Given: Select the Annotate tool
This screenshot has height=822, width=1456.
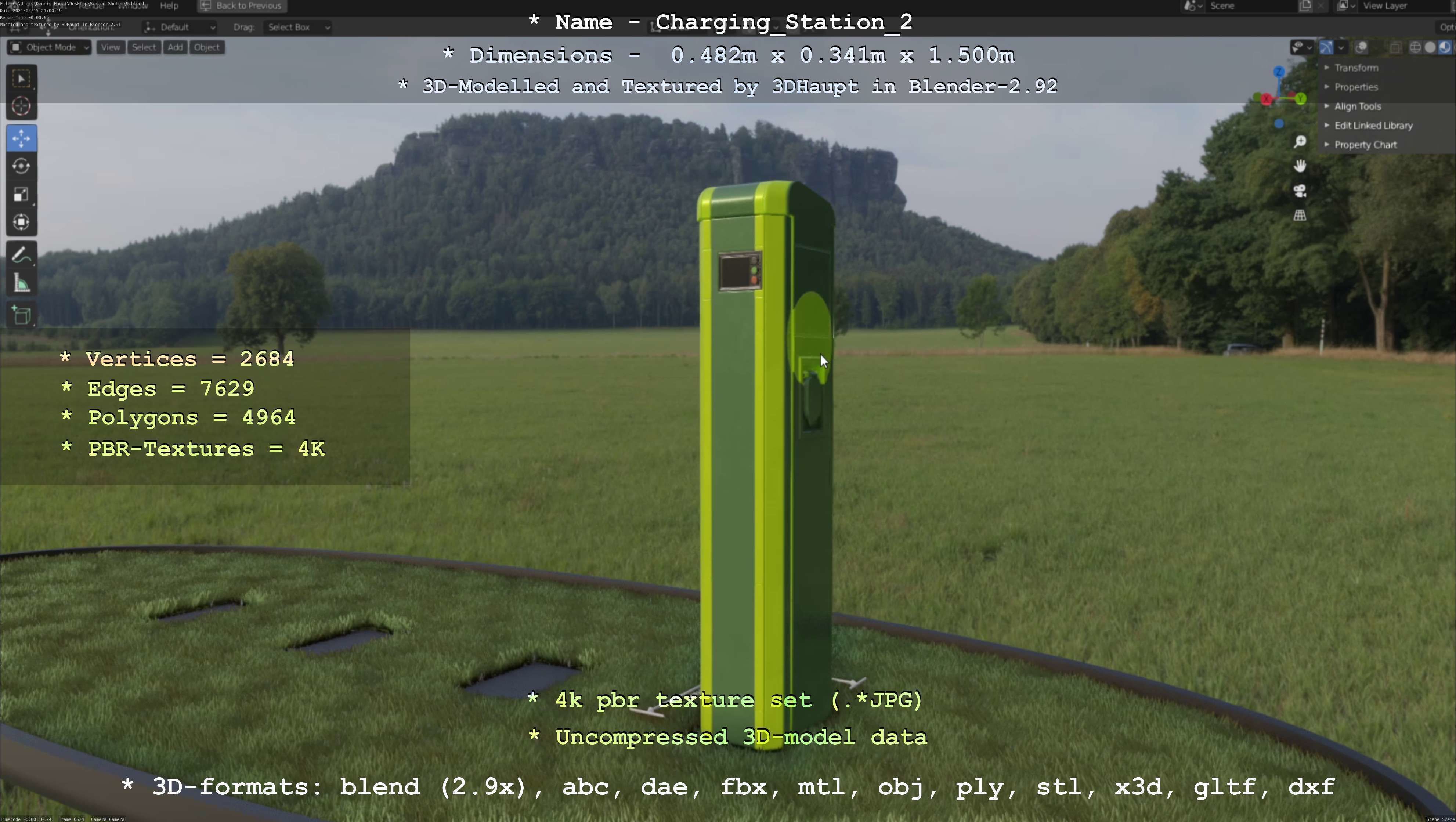Looking at the screenshot, I should click(x=21, y=256).
